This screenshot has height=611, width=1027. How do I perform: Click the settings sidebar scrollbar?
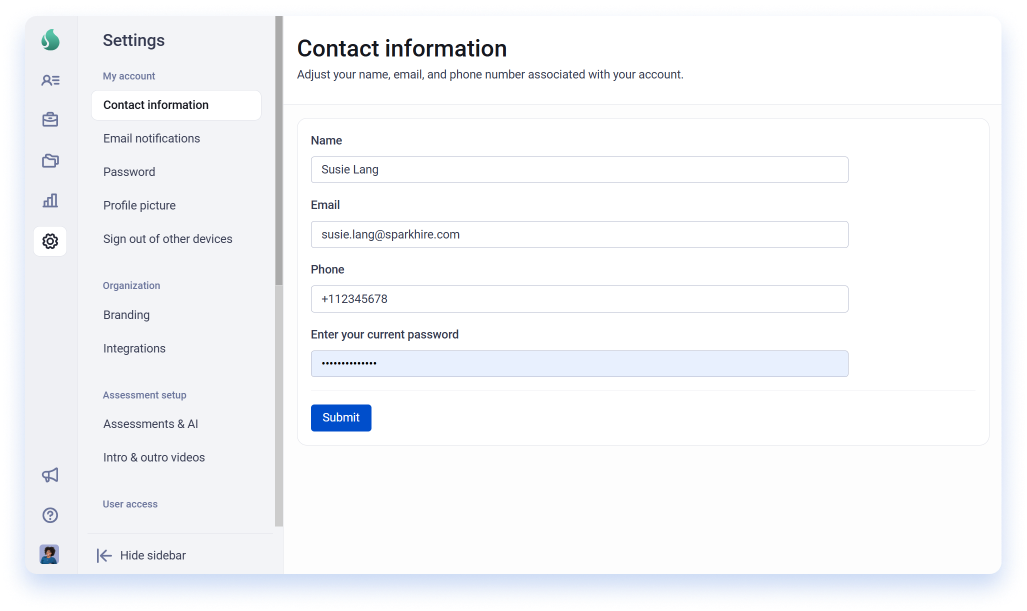click(x=279, y=151)
